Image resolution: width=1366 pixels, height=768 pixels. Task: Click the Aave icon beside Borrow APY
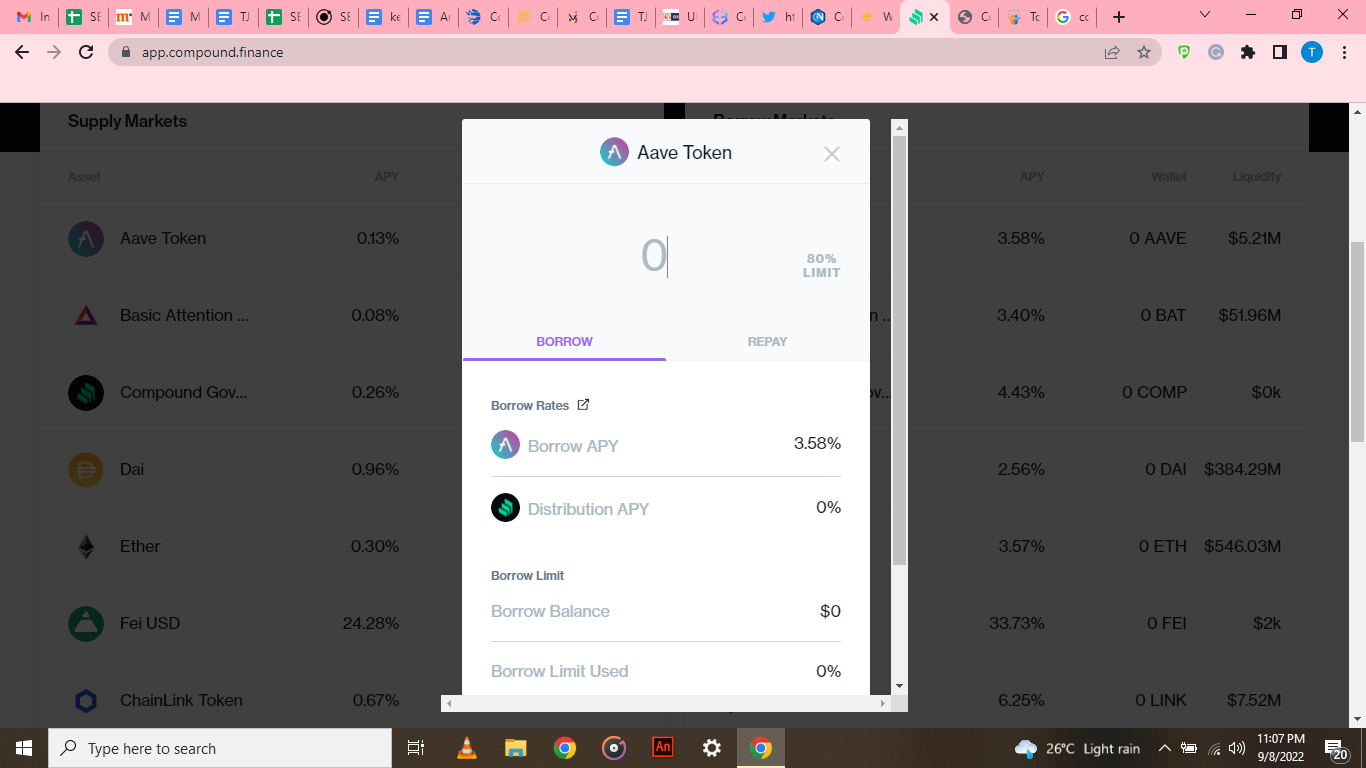(x=505, y=445)
